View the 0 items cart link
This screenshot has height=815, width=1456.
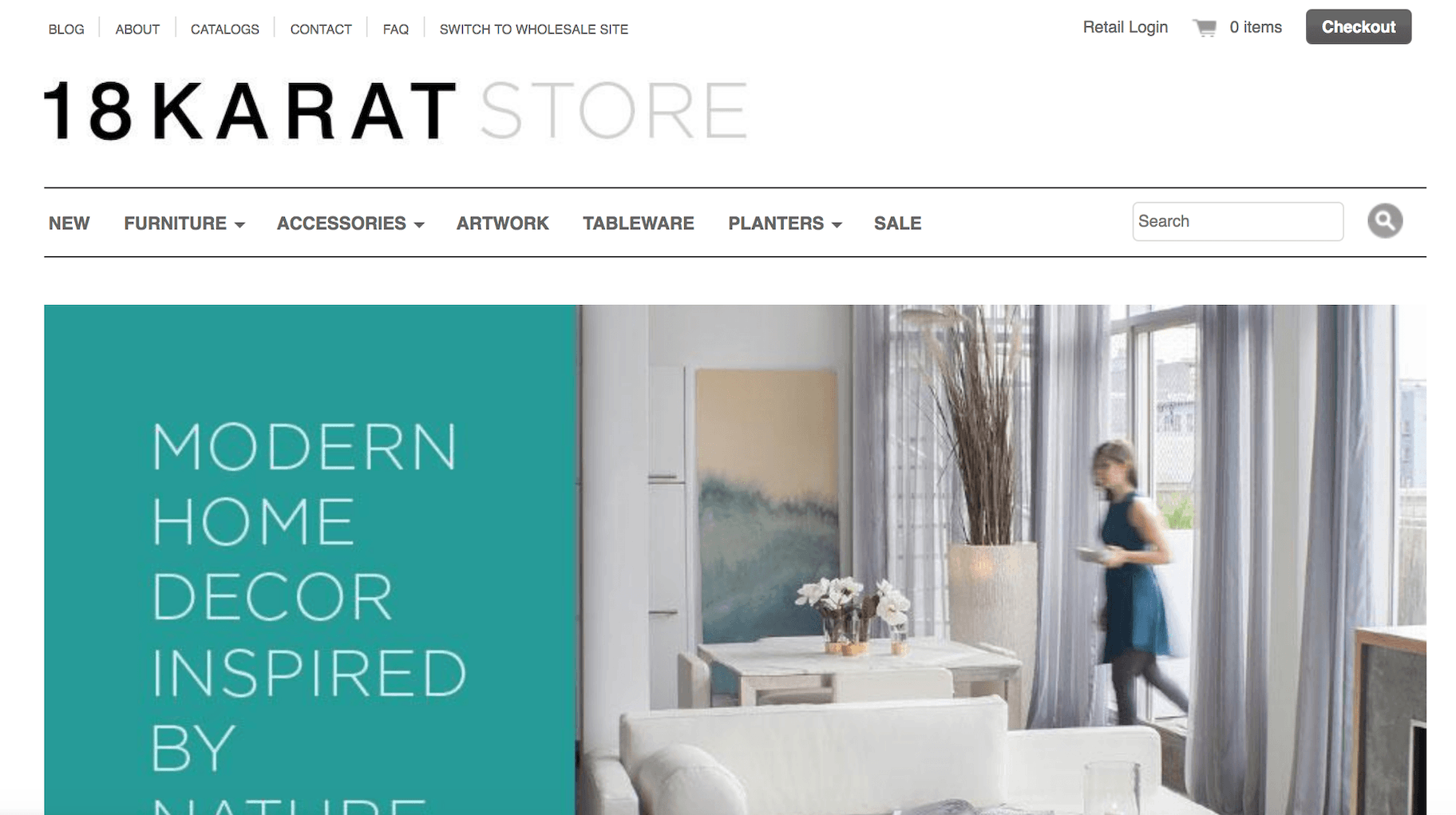click(x=1256, y=27)
